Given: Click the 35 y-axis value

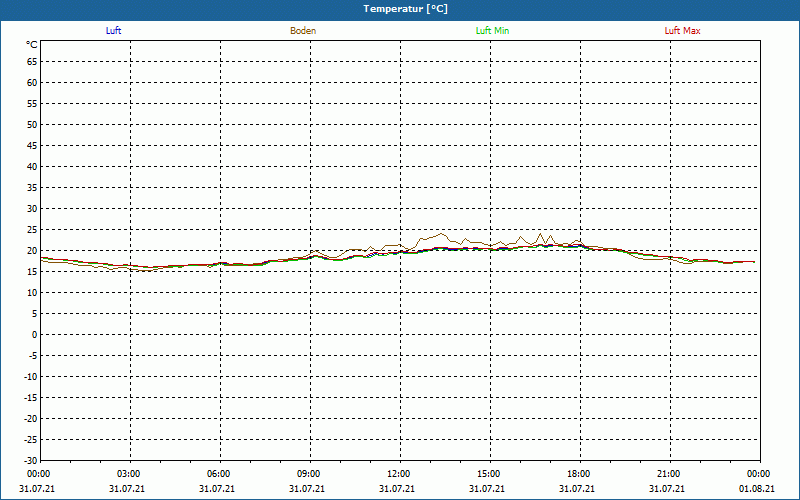Looking at the screenshot, I should pos(32,188).
